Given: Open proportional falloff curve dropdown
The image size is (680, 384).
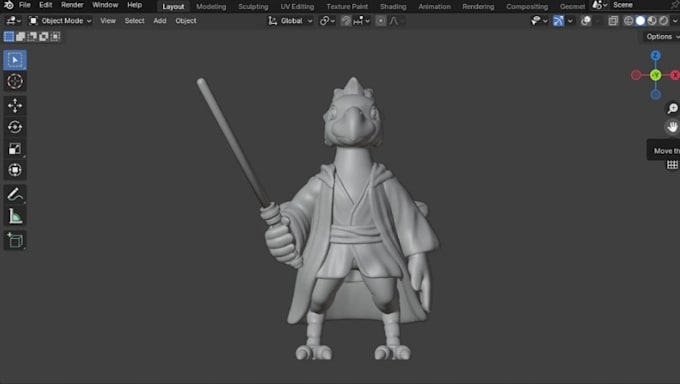Looking at the screenshot, I should [x=396, y=21].
